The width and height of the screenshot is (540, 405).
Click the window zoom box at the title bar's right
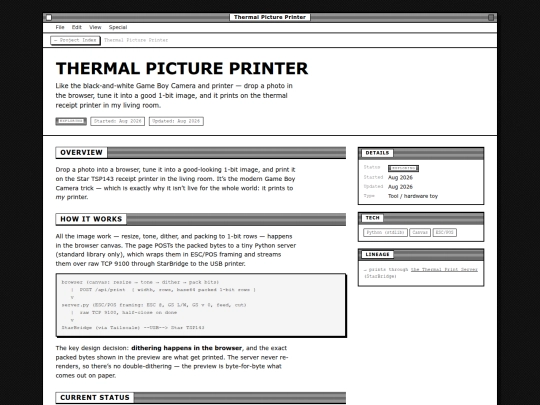(x=491, y=17)
